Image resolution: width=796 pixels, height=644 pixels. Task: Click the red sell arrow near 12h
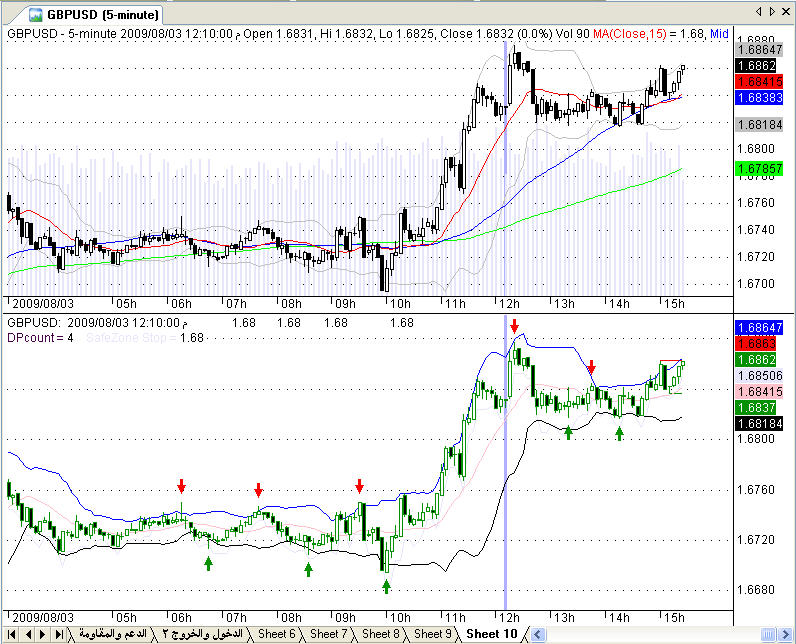514,326
